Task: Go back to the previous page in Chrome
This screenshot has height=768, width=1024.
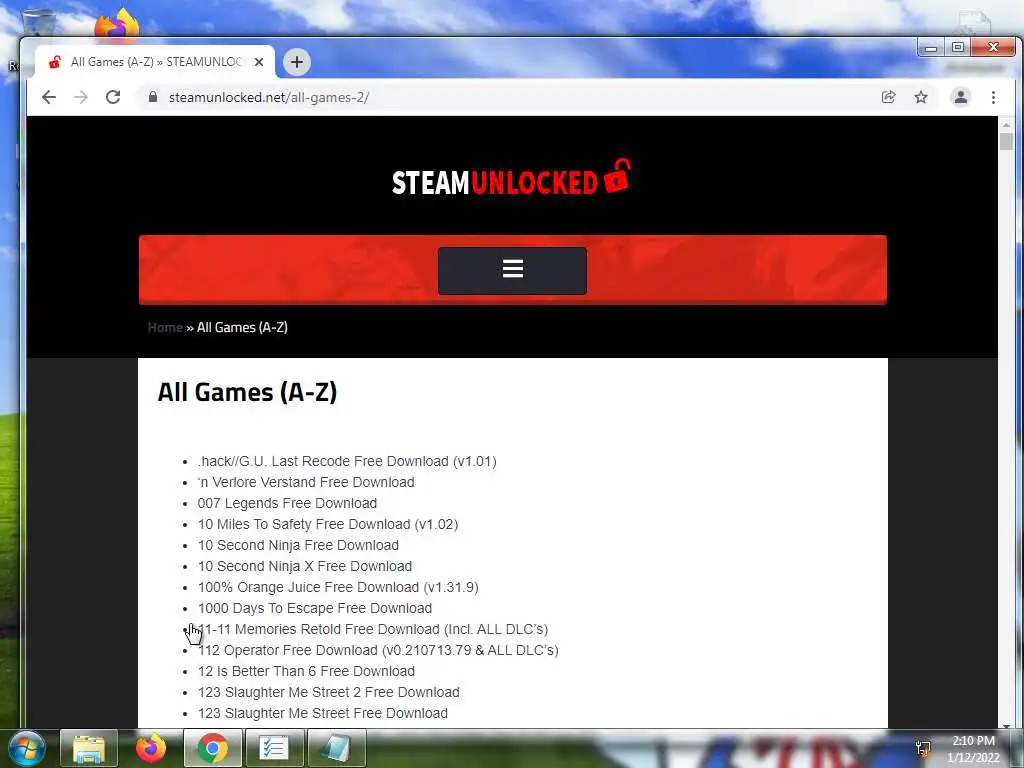Action: tap(49, 97)
